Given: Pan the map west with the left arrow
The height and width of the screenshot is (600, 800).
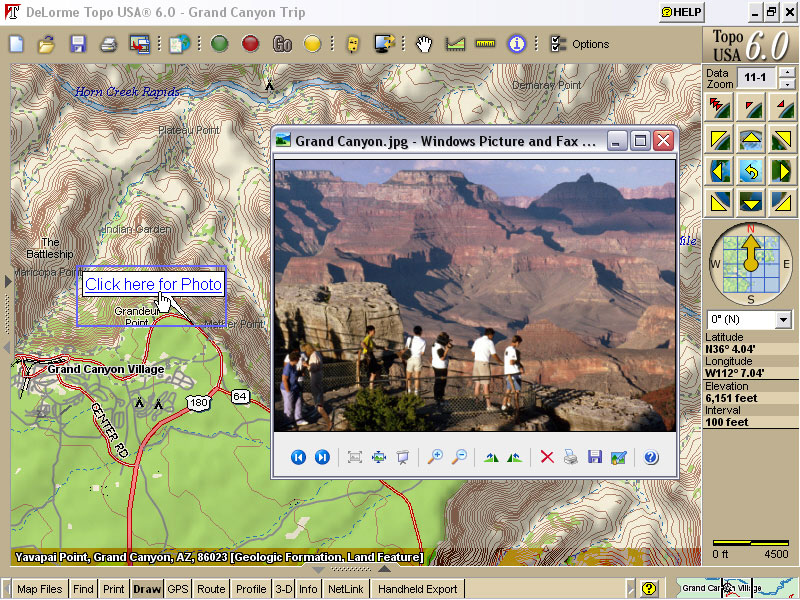Looking at the screenshot, I should [x=720, y=171].
